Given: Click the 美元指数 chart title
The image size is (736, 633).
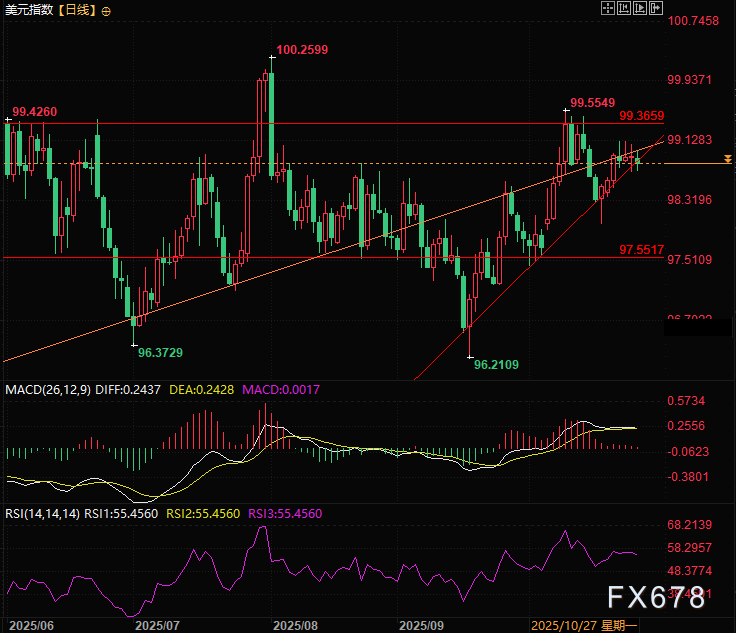Looking at the screenshot, I should click(28, 10).
